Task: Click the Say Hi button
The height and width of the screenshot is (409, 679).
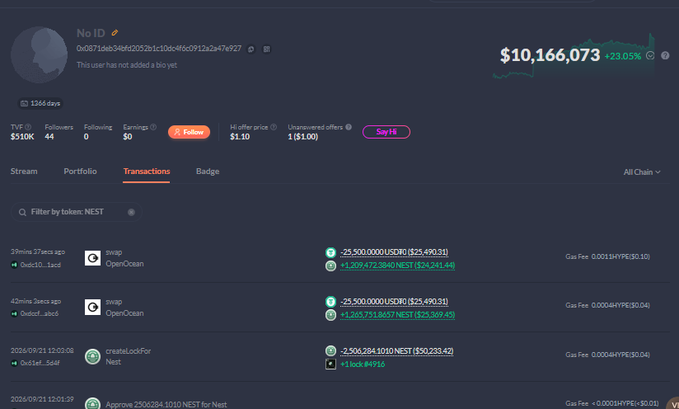Action: (x=386, y=132)
